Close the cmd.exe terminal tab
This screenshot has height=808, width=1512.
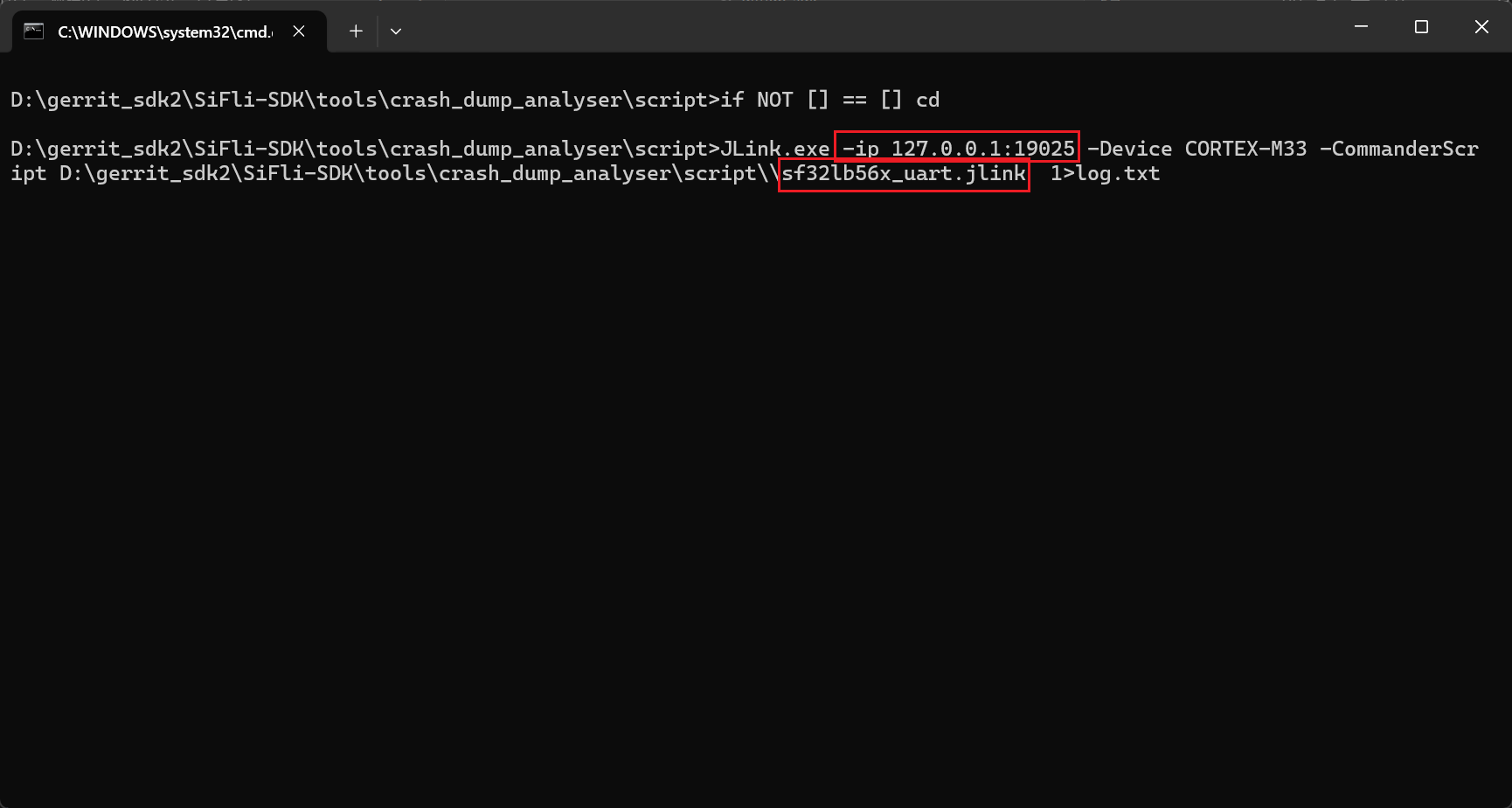(299, 31)
